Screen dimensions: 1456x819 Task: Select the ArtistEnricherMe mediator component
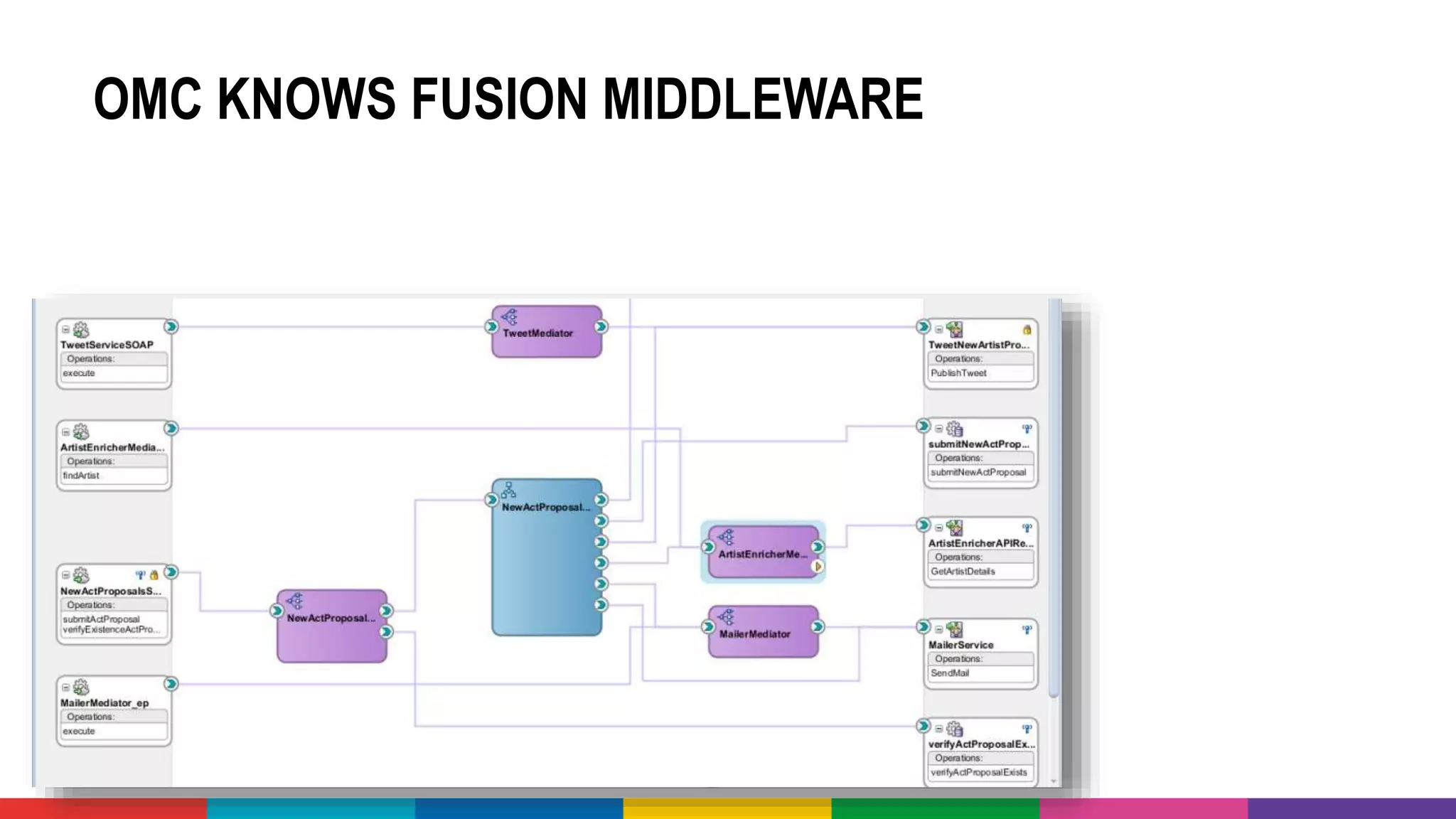point(763,552)
